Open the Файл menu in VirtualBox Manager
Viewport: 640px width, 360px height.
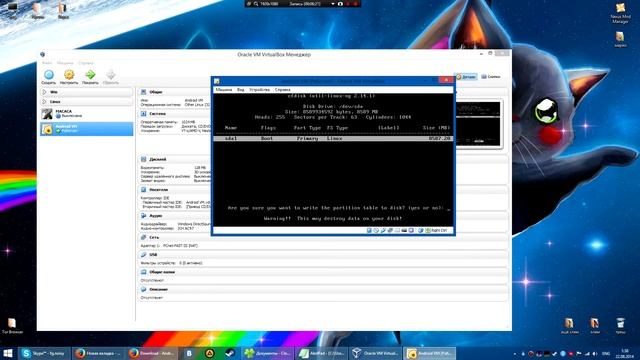pos(47,63)
